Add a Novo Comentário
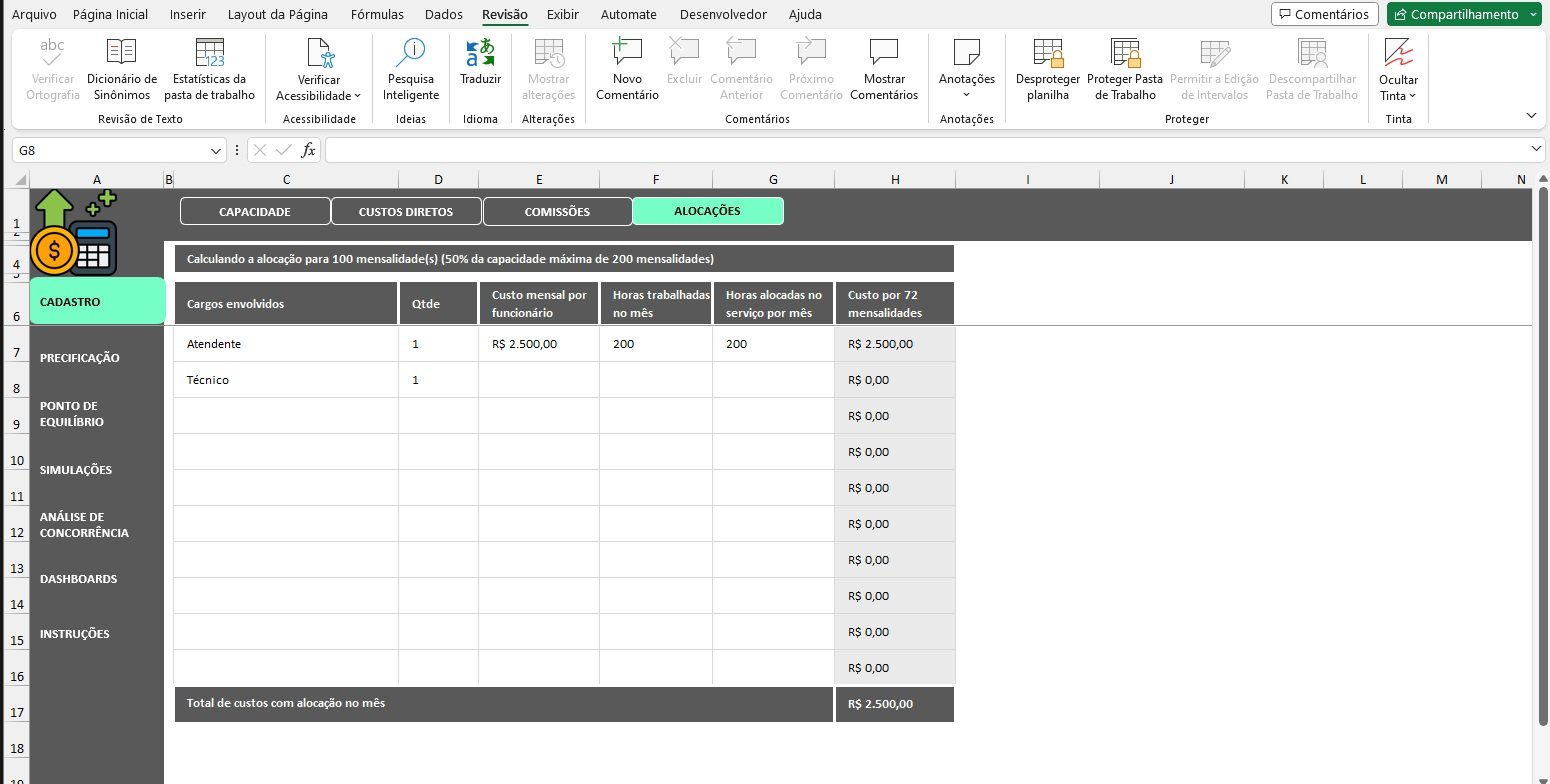This screenshot has width=1550, height=784. click(627, 69)
